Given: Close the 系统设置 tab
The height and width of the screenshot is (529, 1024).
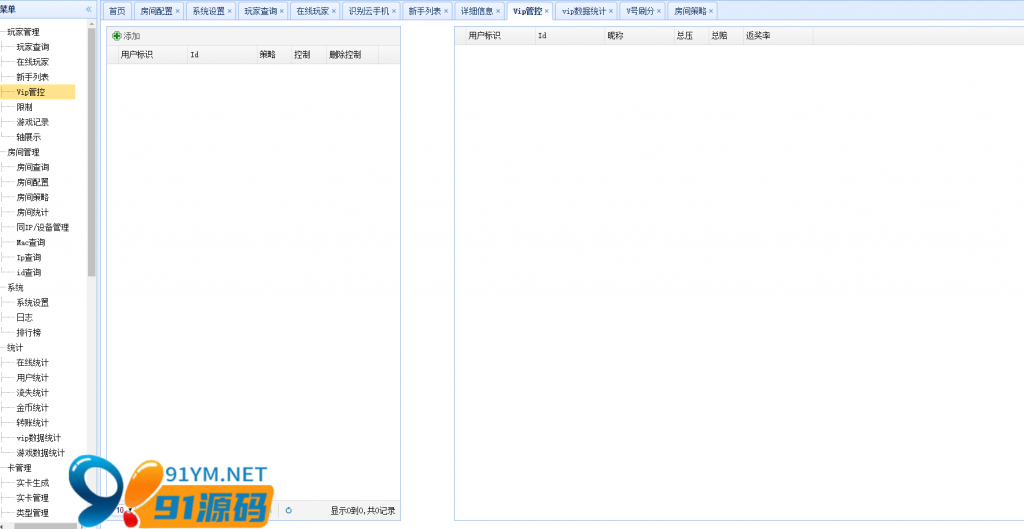Looking at the screenshot, I should pyautogui.click(x=229, y=11).
